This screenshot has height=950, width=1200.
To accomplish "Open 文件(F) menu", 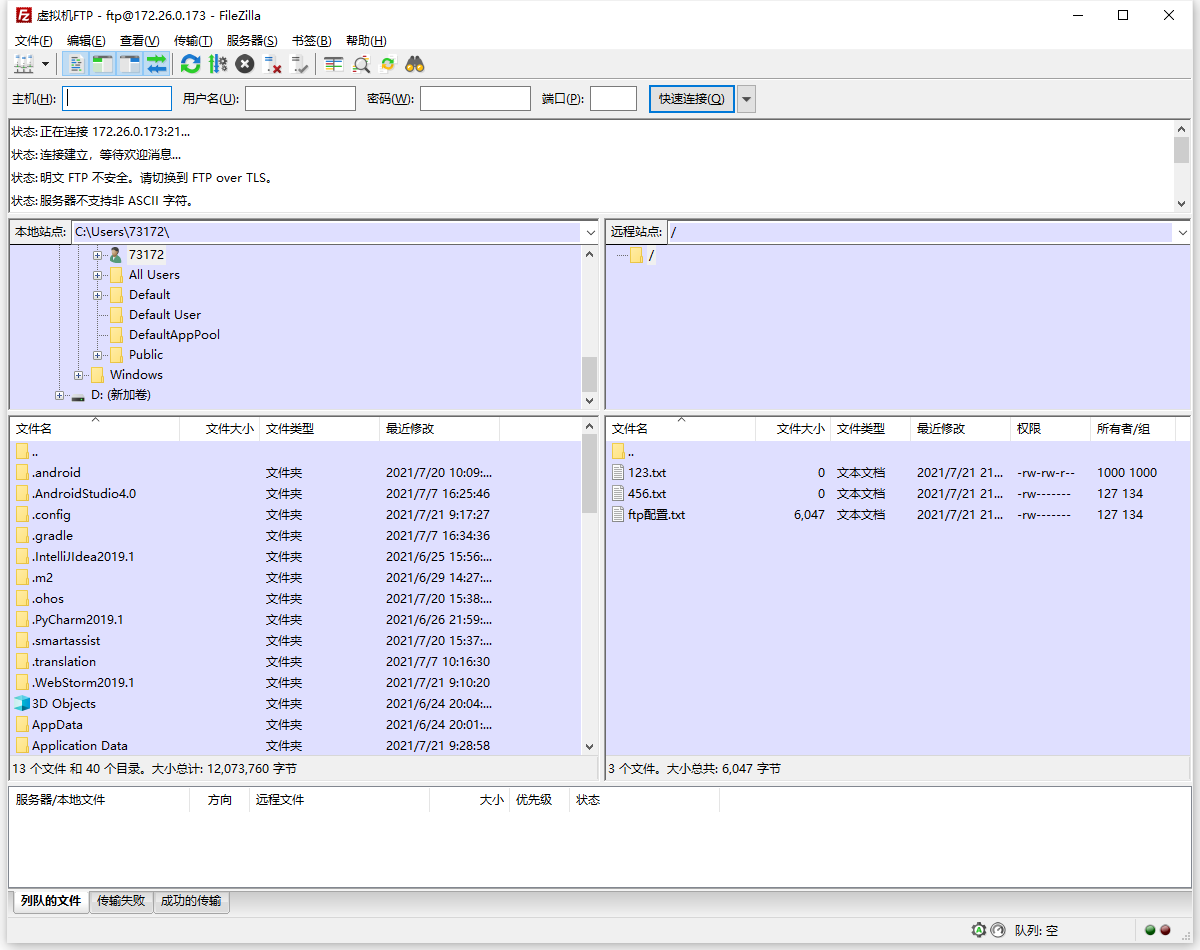I will (34, 40).
